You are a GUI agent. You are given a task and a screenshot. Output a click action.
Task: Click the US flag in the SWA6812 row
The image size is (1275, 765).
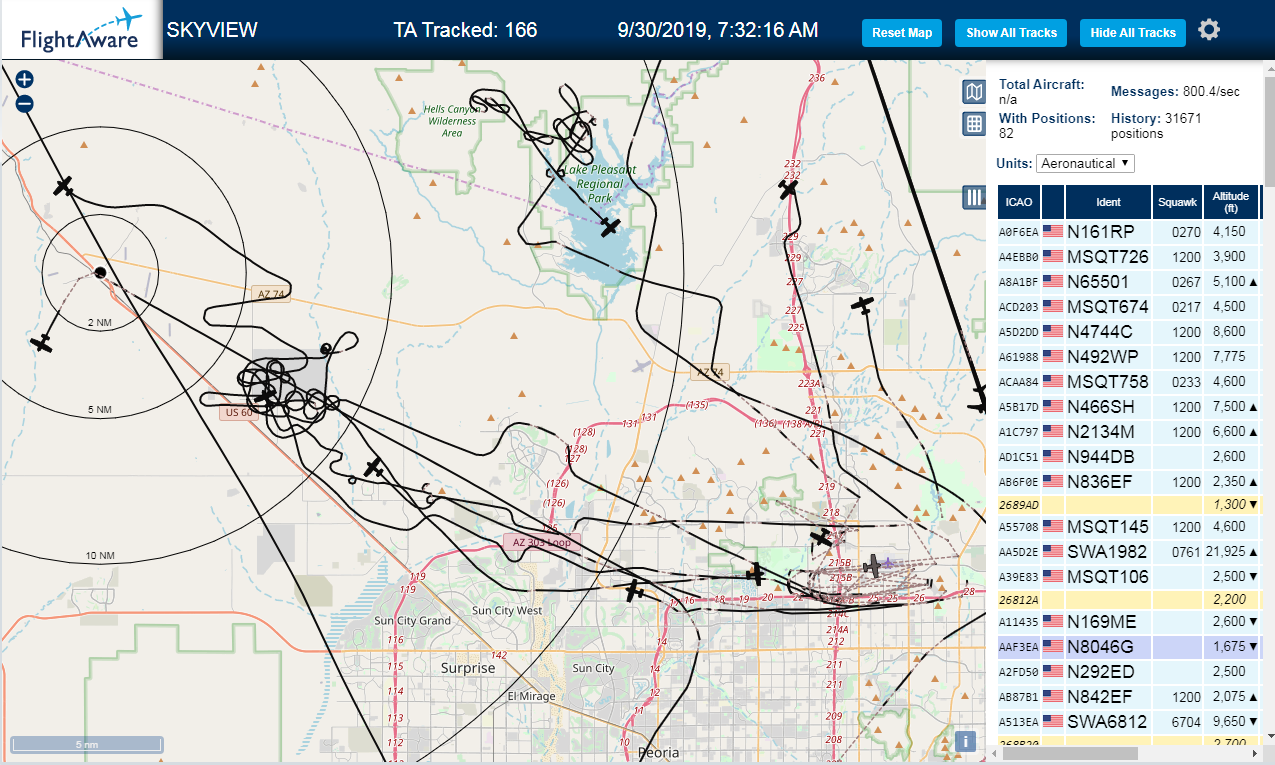pyautogui.click(x=1053, y=722)
